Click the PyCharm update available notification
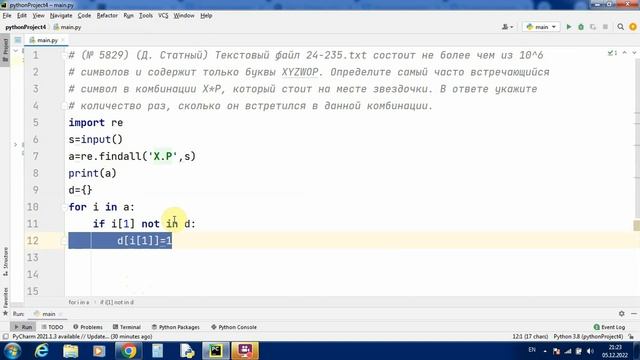Viewport: 640px width, 360px height. [82, 337]
